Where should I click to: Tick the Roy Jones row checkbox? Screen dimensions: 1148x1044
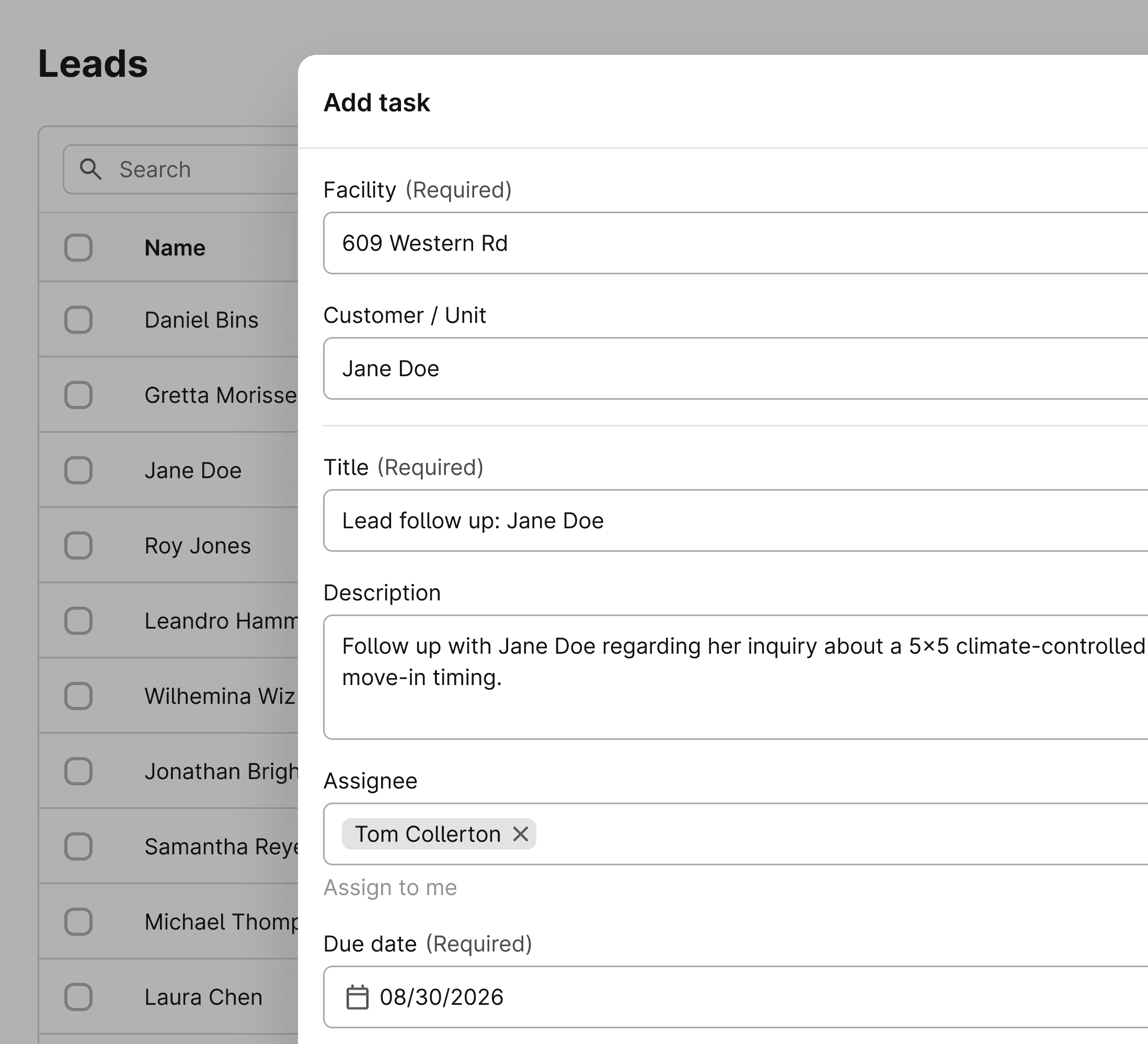78,546
